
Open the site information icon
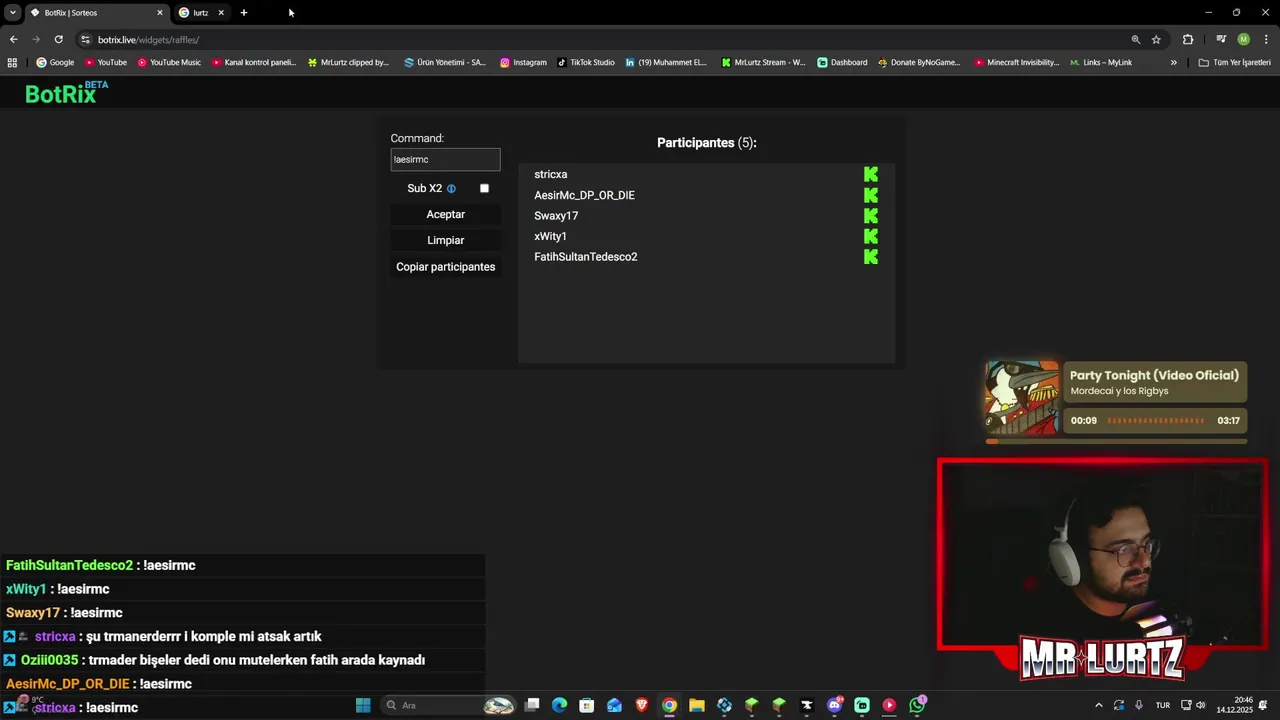click(85, 40)
